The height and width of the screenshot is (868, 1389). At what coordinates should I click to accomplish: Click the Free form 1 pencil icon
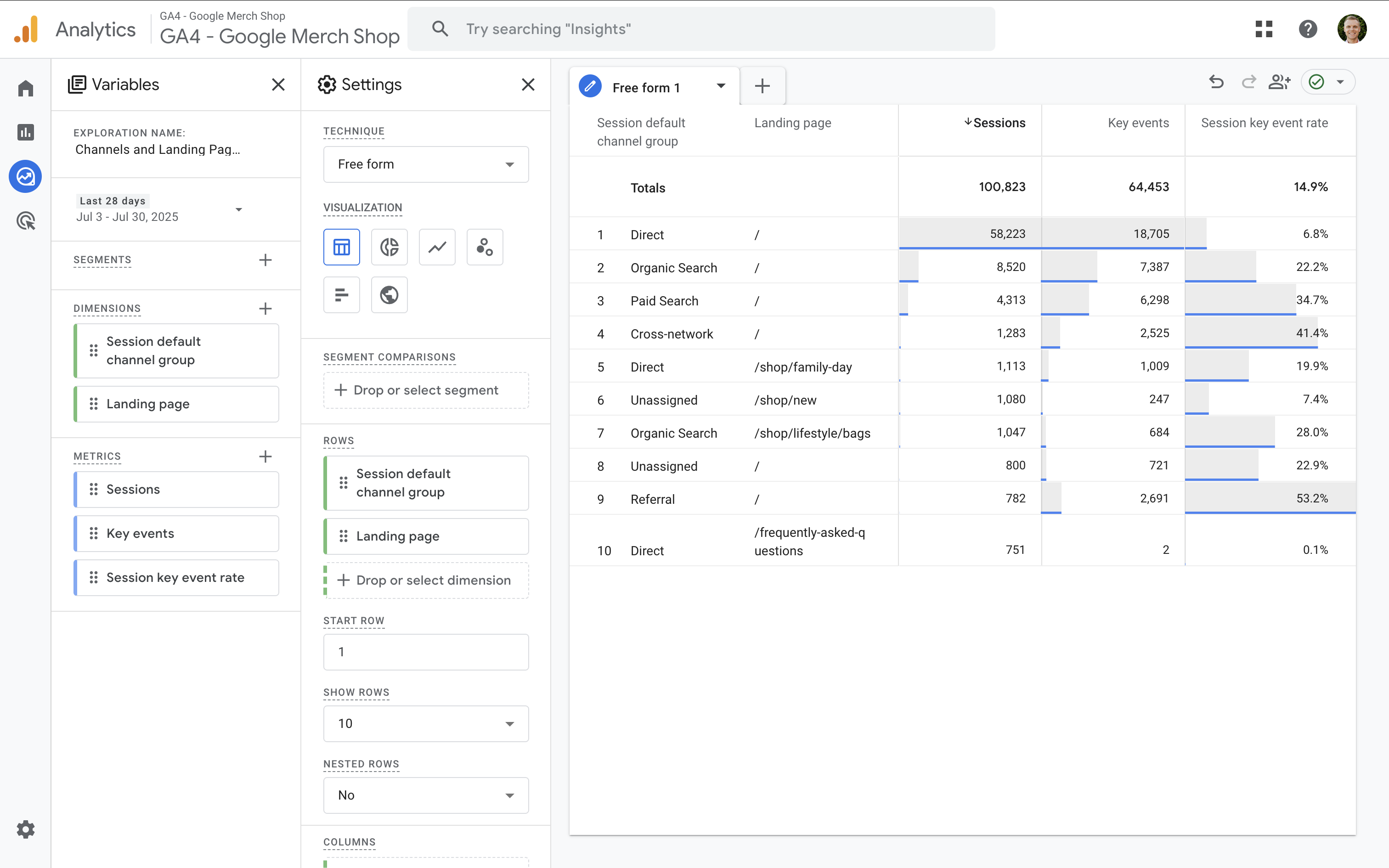click(x=590, y=86)
